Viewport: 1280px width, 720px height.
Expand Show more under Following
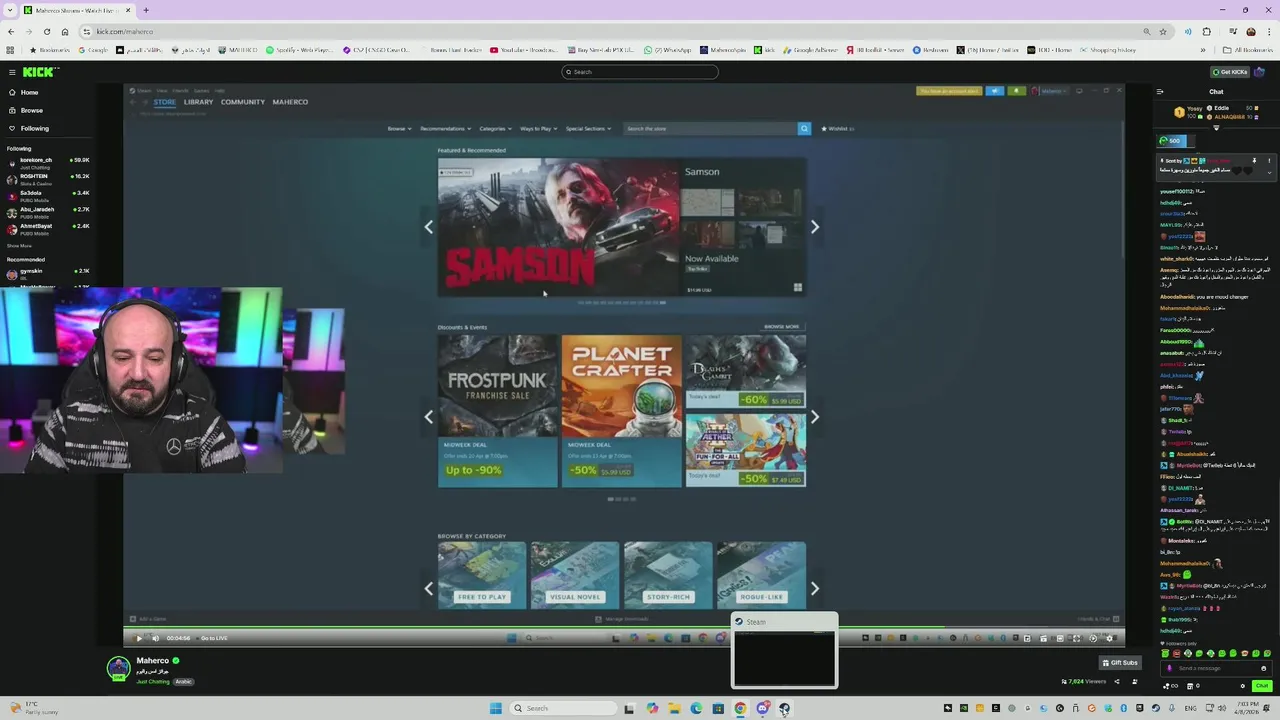[x=19, y=245]
